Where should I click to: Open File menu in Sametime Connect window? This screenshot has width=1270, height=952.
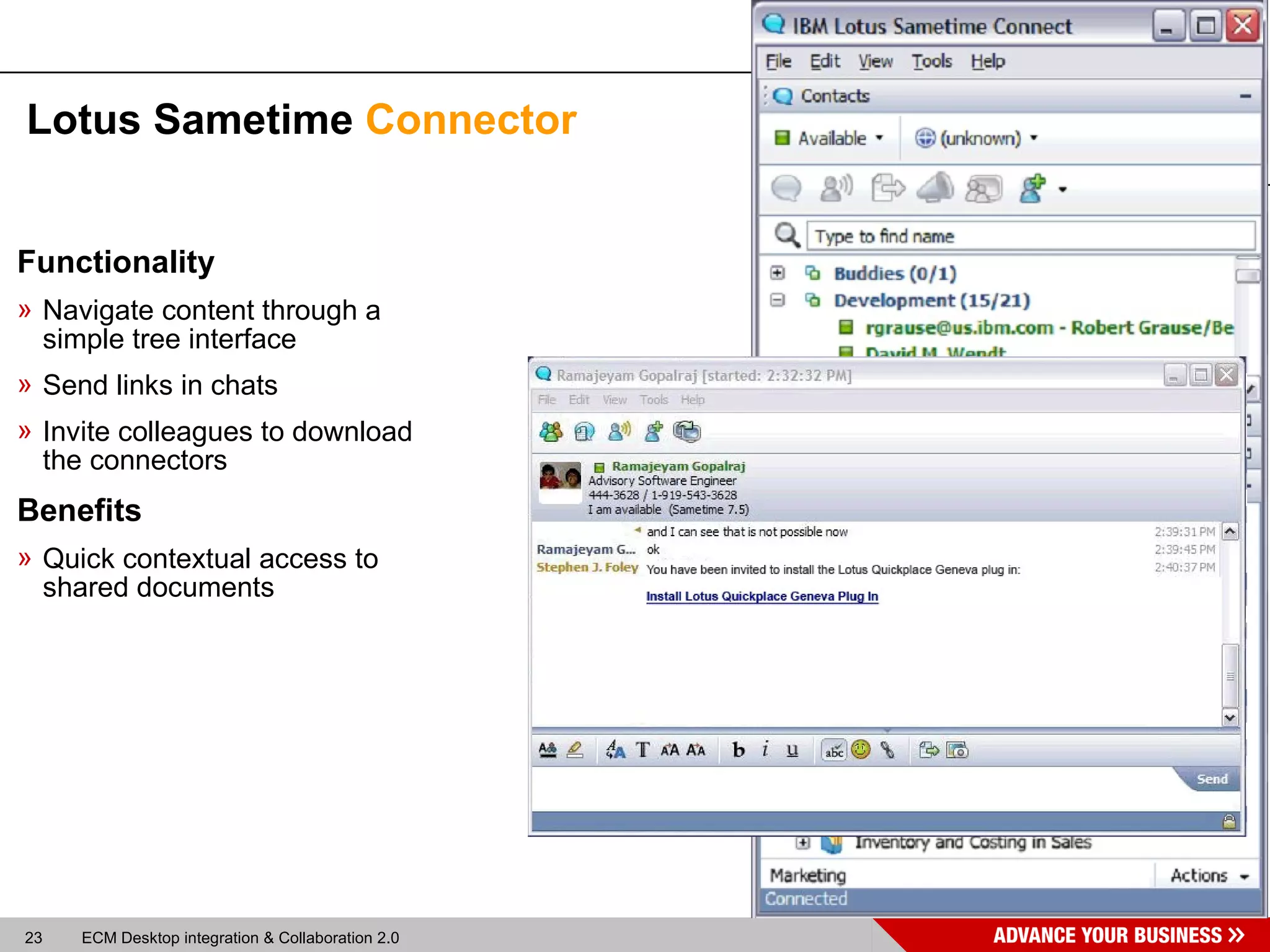pyautogui.click(x=778, y=61)
